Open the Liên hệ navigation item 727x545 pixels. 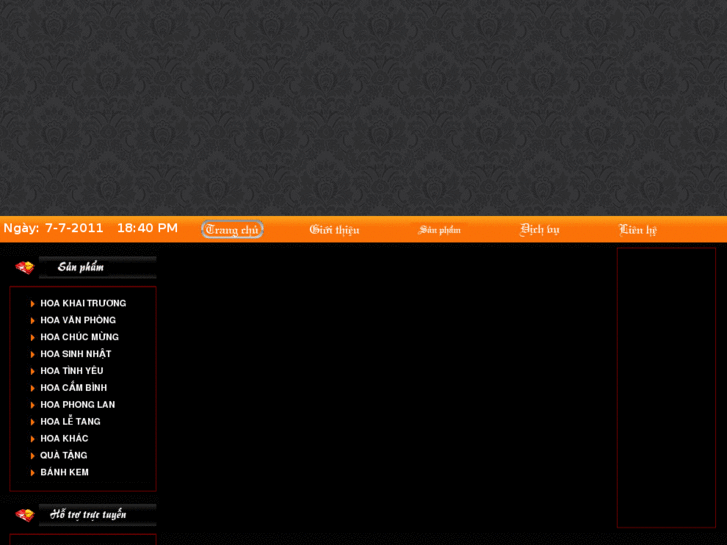click(638, 230)
